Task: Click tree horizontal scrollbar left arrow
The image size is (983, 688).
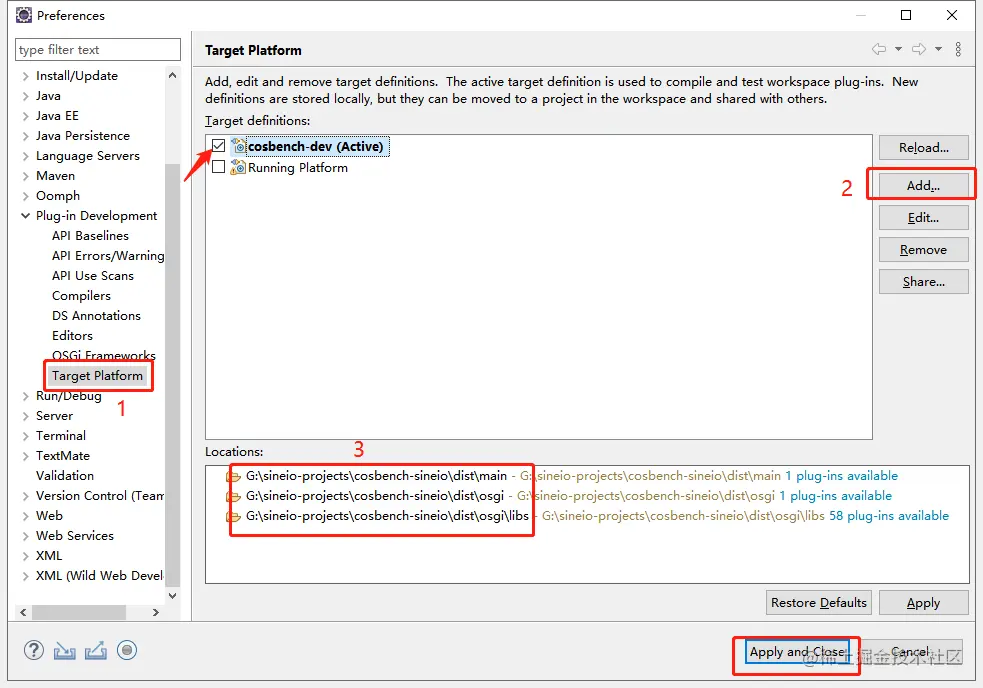Action: tap(23, 612)
